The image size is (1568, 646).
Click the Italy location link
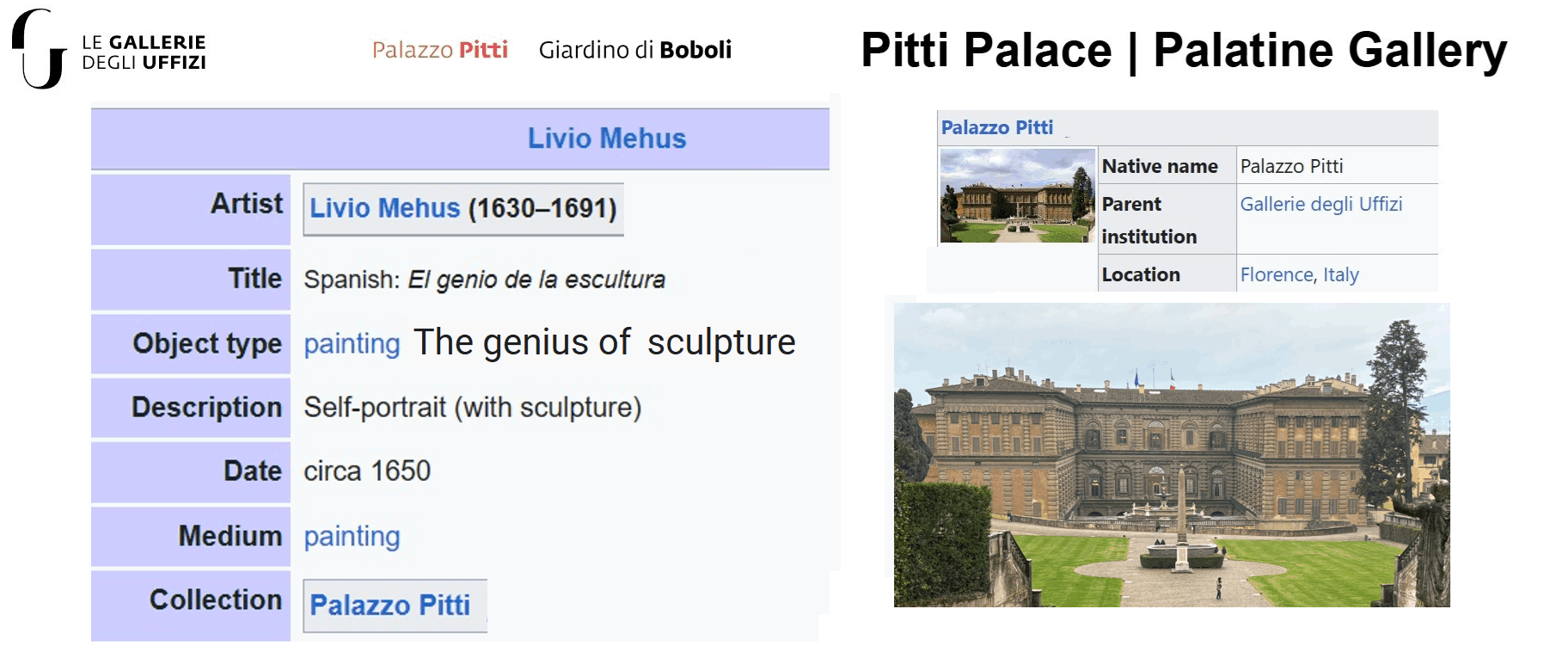click(x=1341, y=274)
